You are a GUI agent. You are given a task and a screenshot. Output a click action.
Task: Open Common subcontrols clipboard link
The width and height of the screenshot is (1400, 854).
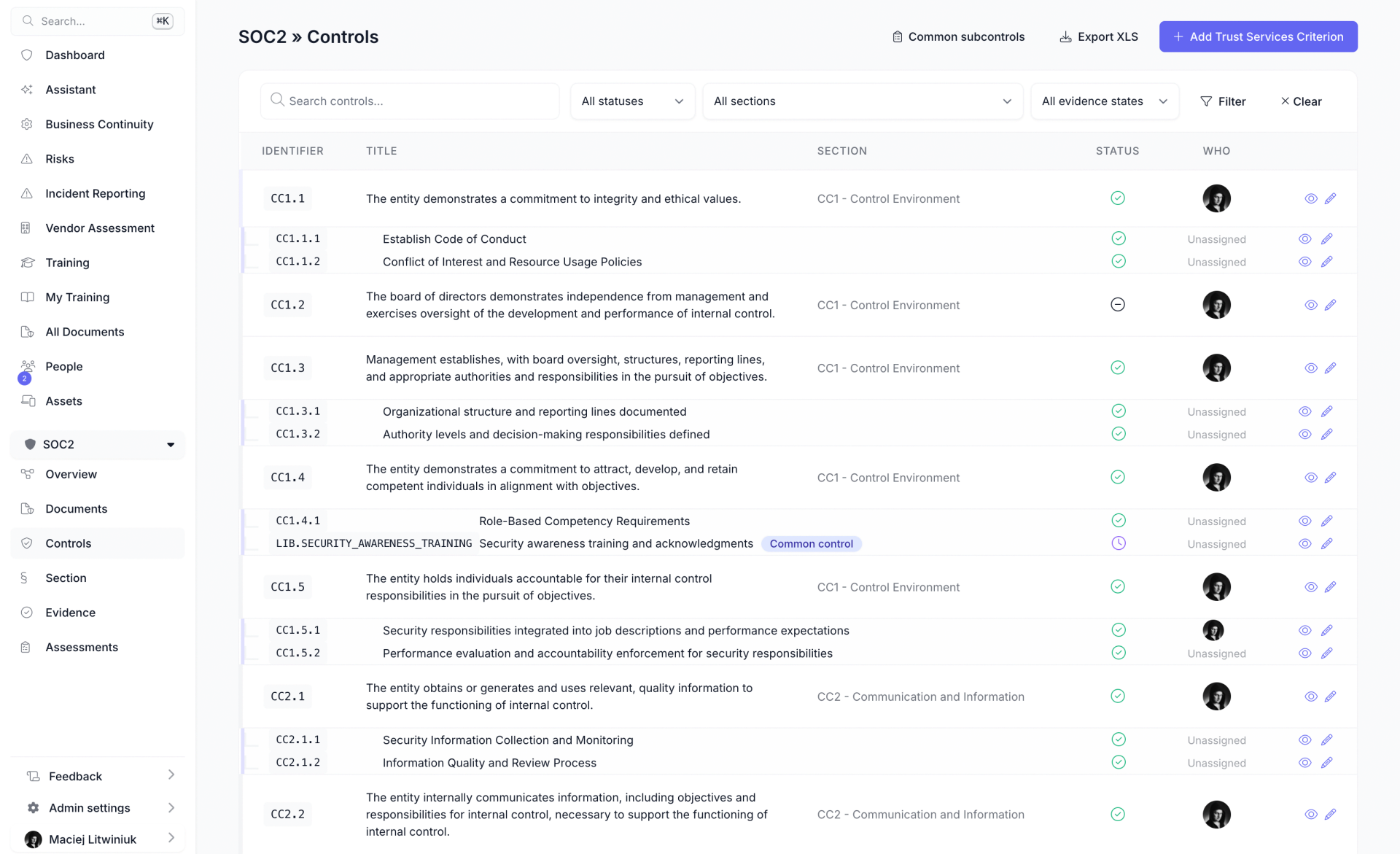click(958, 36)
